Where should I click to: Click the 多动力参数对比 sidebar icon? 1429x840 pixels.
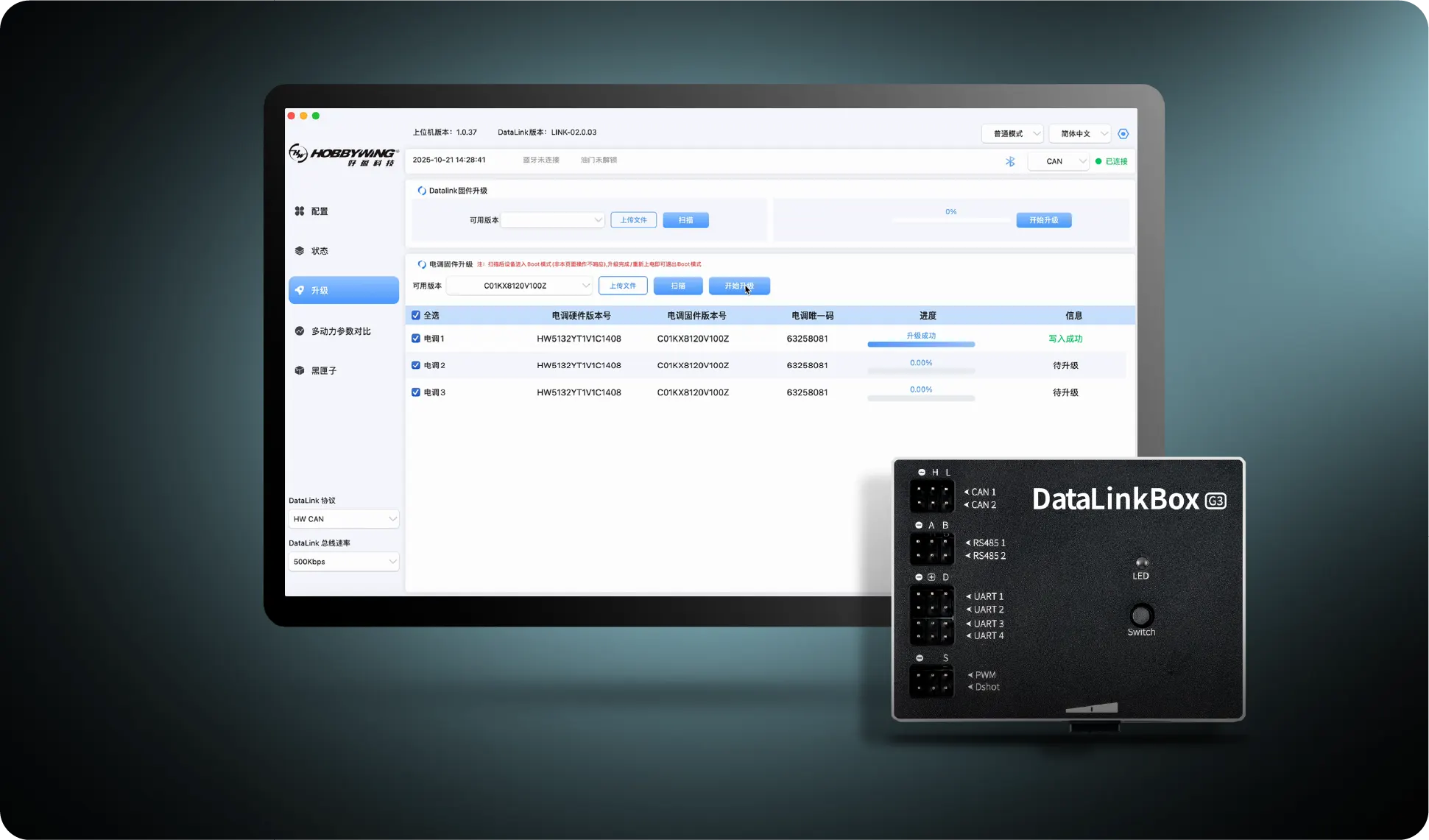[x=300, y=331]
